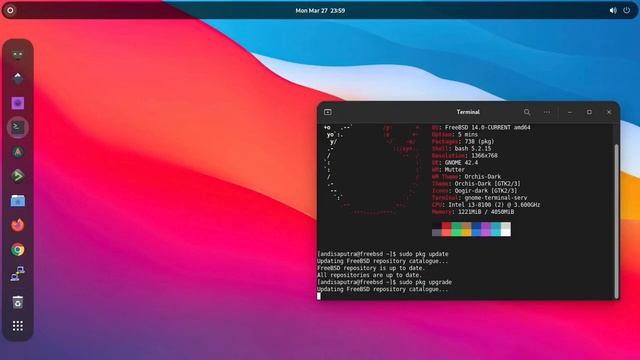This screenshot has height=360, width=640.
Task: Open the power menu icon in top bar
Action: coord(627,10)
